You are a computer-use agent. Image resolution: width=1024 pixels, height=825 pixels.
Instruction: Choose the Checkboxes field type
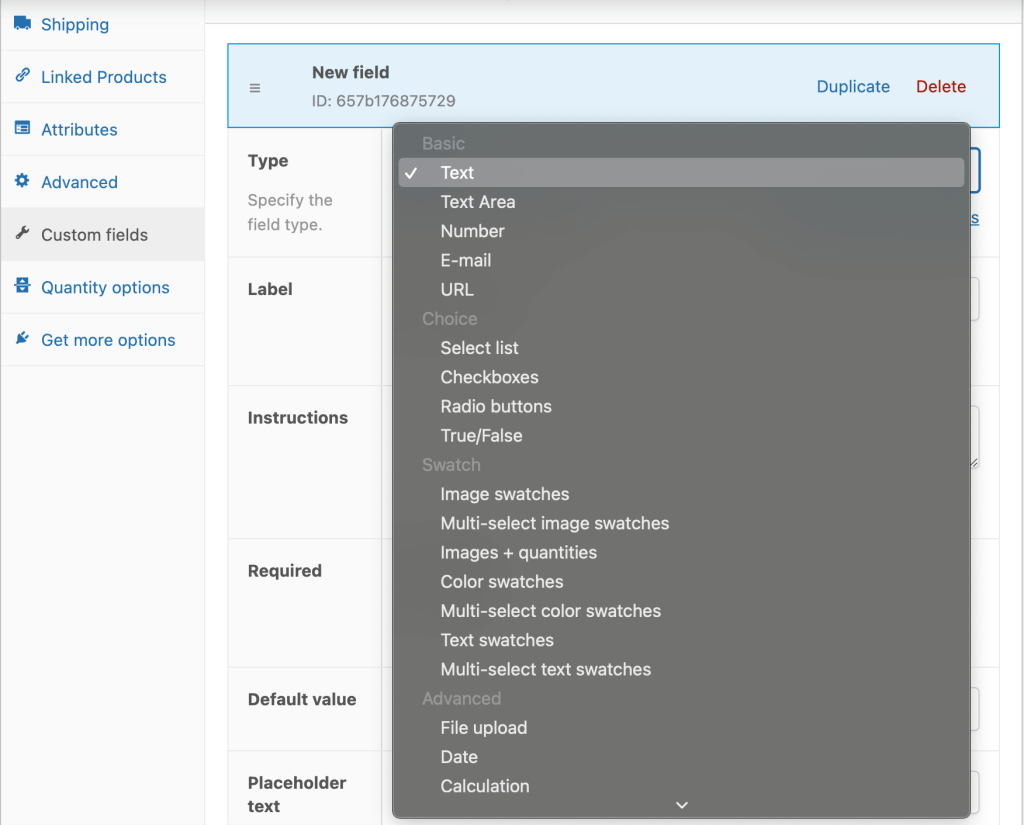[x=489, y=377]
